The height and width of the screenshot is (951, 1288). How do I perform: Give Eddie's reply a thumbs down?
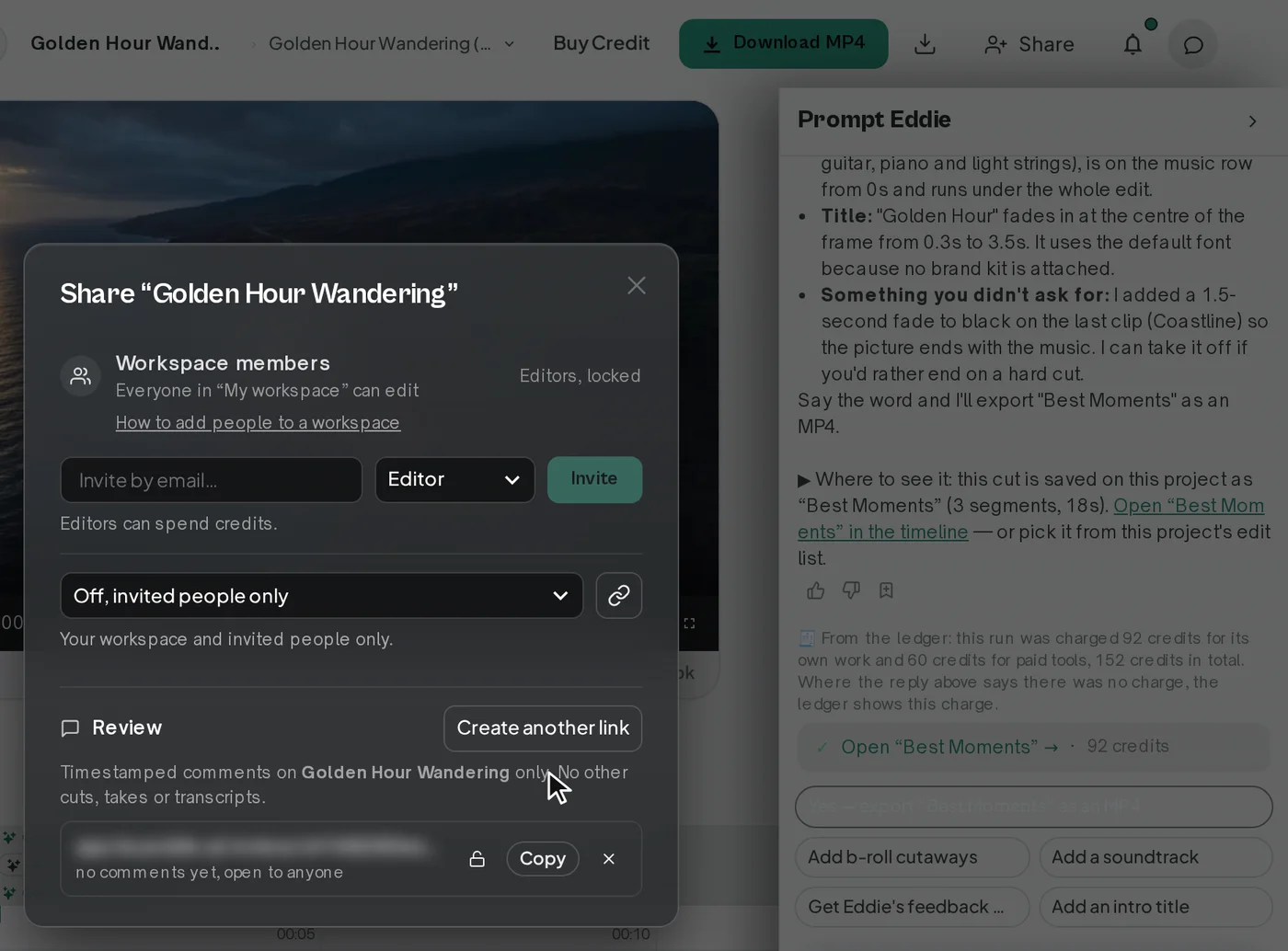pos(851,590)
